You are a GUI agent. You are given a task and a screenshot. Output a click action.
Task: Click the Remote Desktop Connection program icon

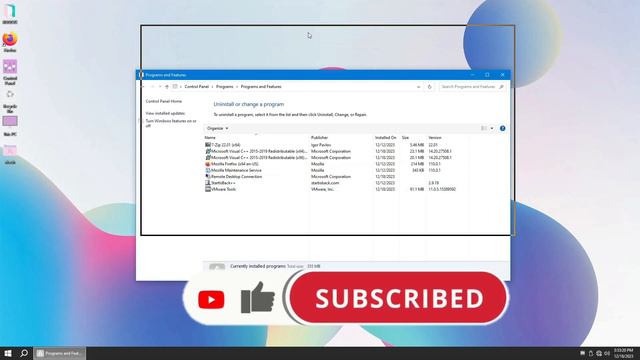(208, 177)
